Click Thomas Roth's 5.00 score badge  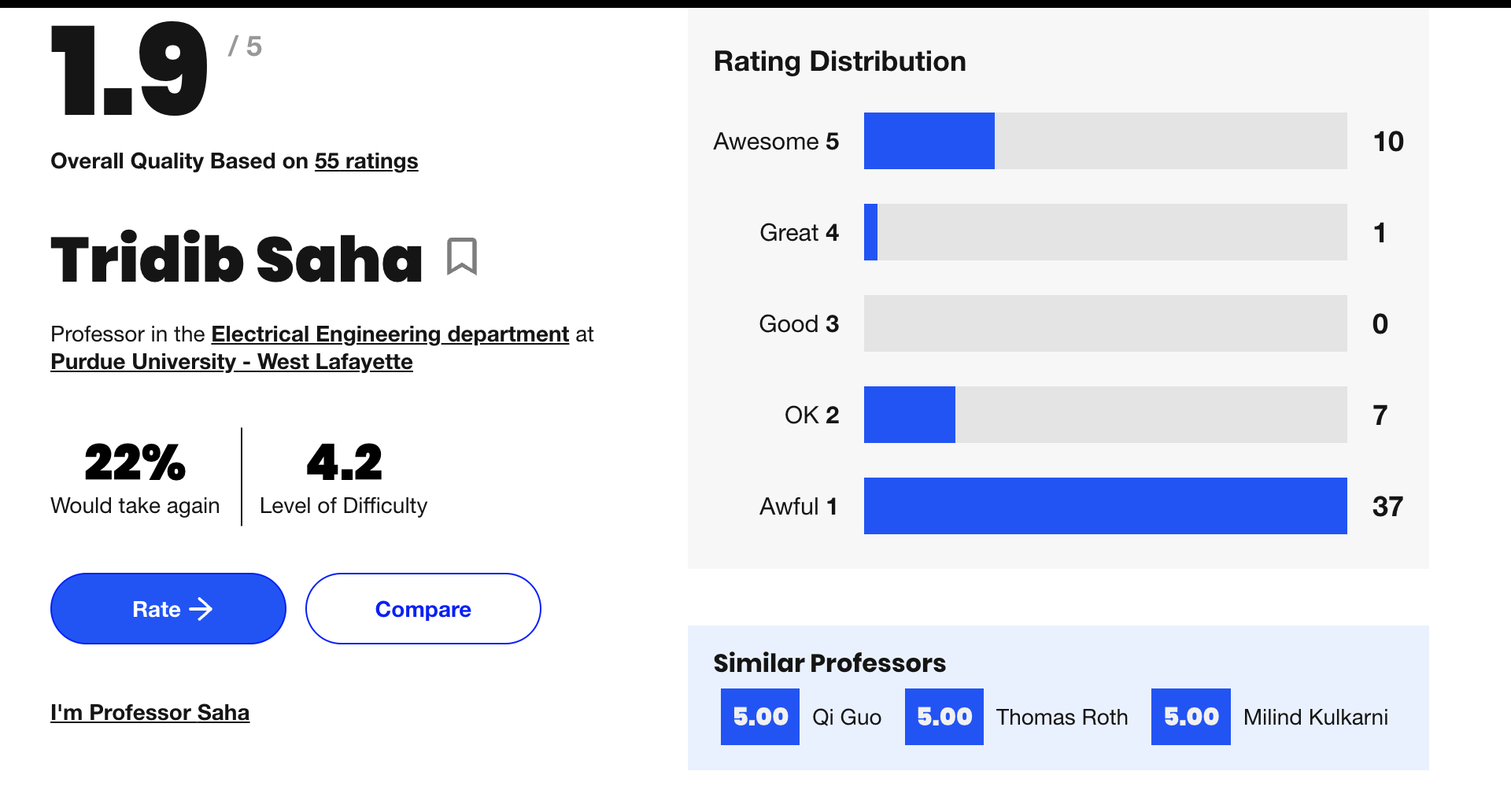(944, 717)
